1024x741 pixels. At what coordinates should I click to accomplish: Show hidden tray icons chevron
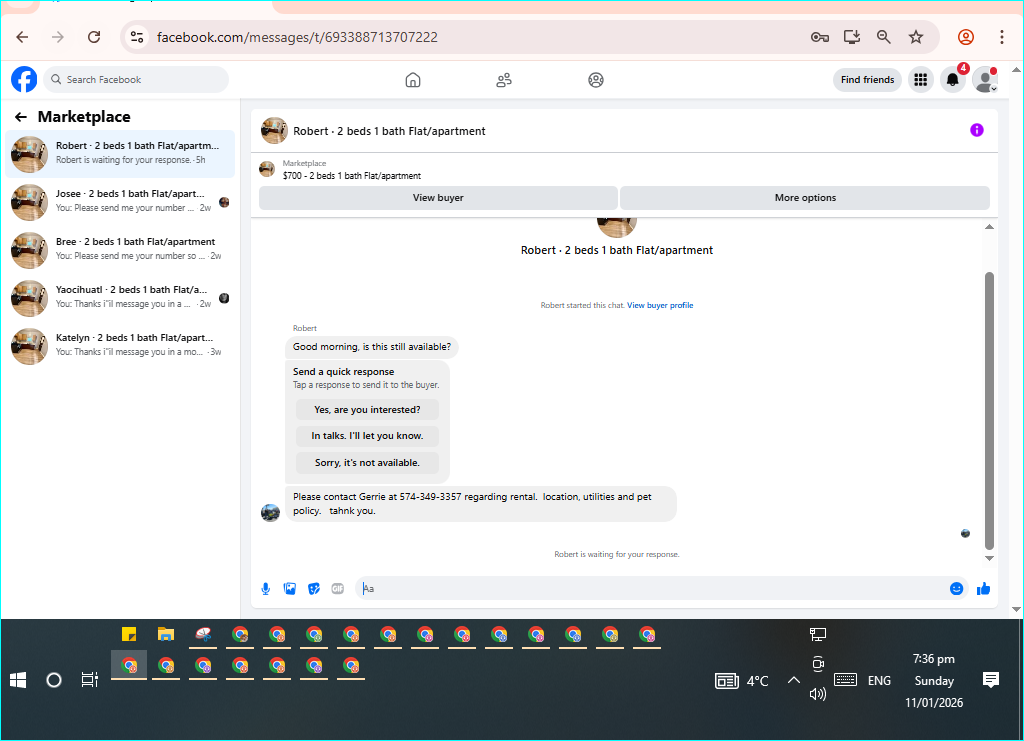click(x=793, y=680)
